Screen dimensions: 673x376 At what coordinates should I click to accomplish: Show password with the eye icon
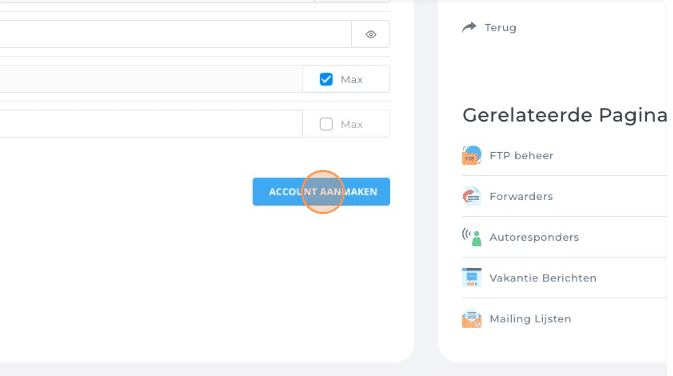coord(371,34)
